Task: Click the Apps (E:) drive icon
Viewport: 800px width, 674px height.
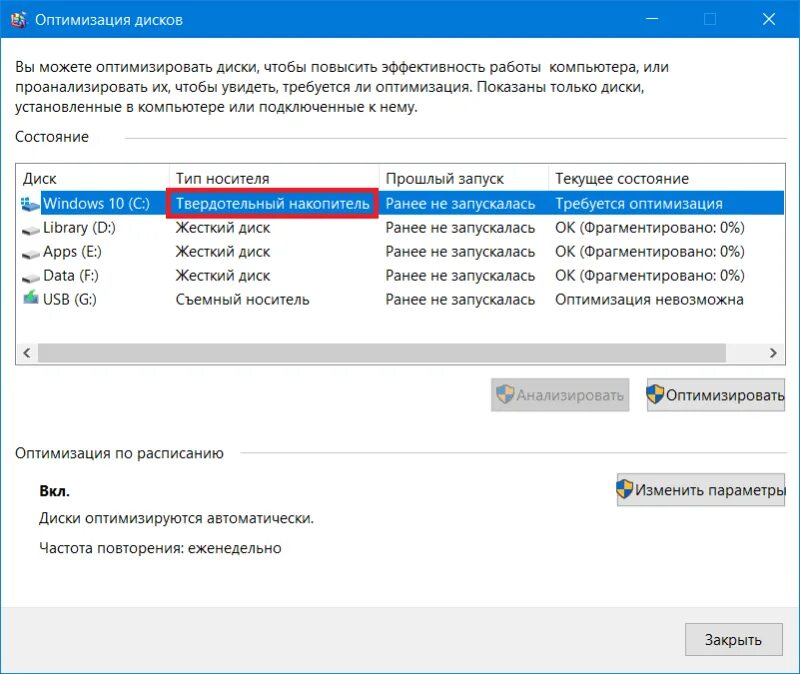Action: tap(31, 254)
